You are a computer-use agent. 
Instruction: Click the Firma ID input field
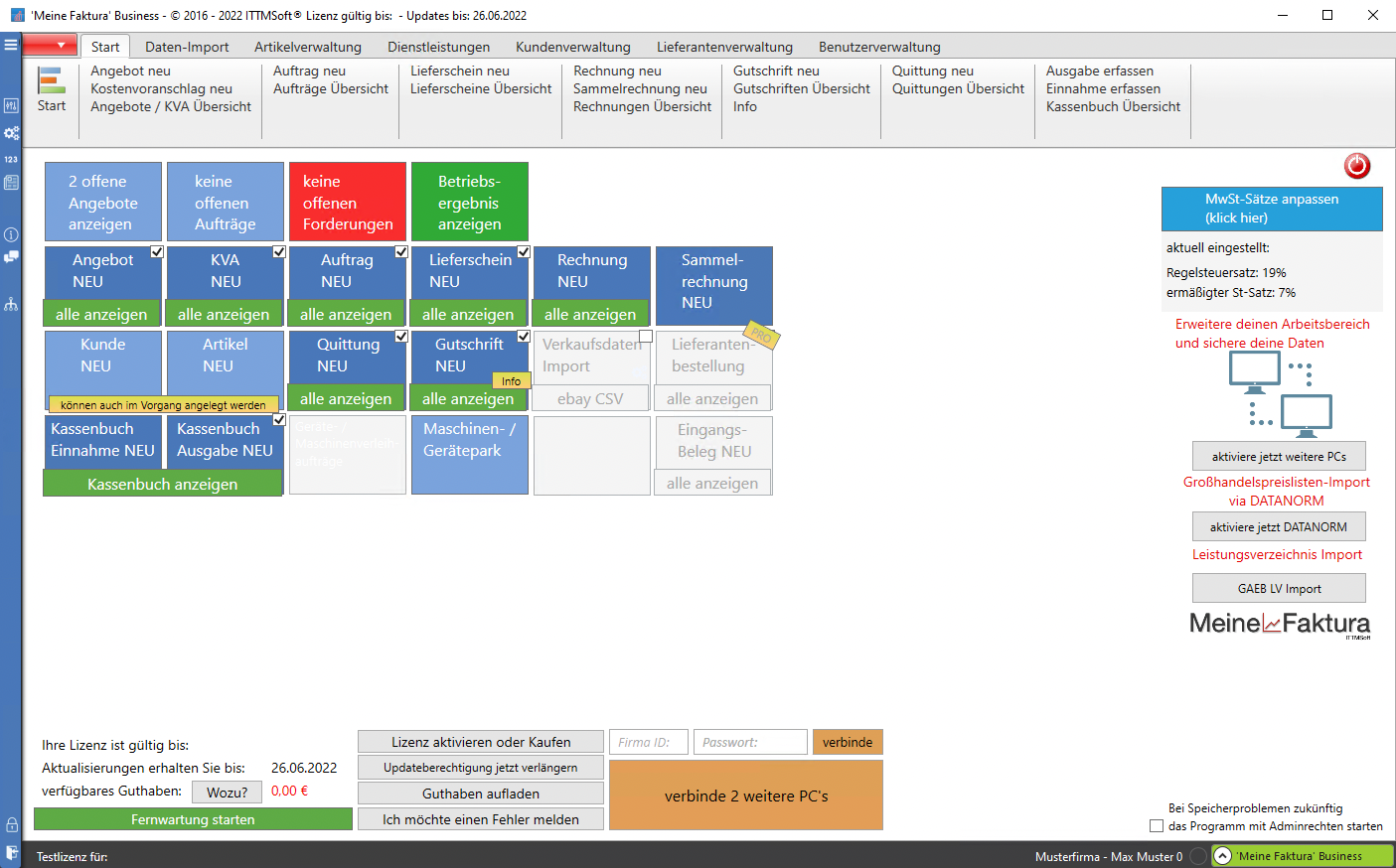[649, 742]
